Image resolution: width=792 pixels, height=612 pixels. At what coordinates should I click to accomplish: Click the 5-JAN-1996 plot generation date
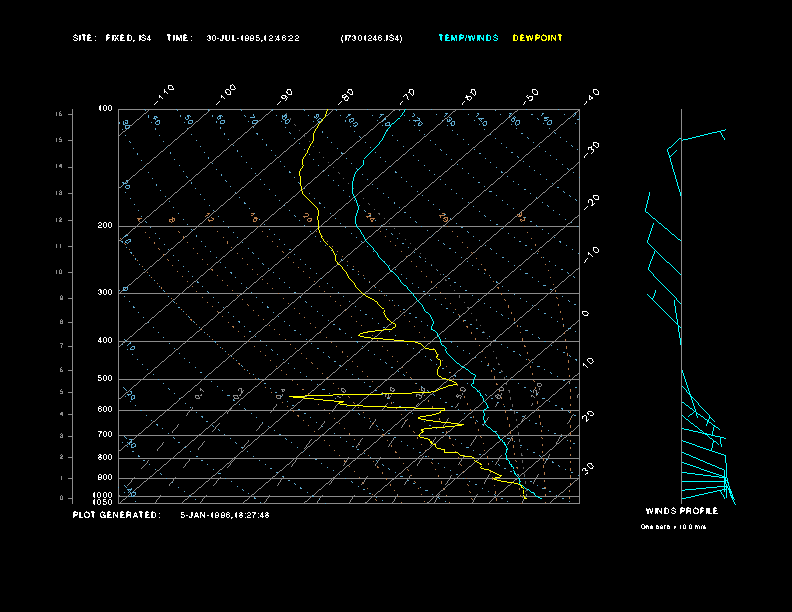pyautogui.click(x=225, y=515)
